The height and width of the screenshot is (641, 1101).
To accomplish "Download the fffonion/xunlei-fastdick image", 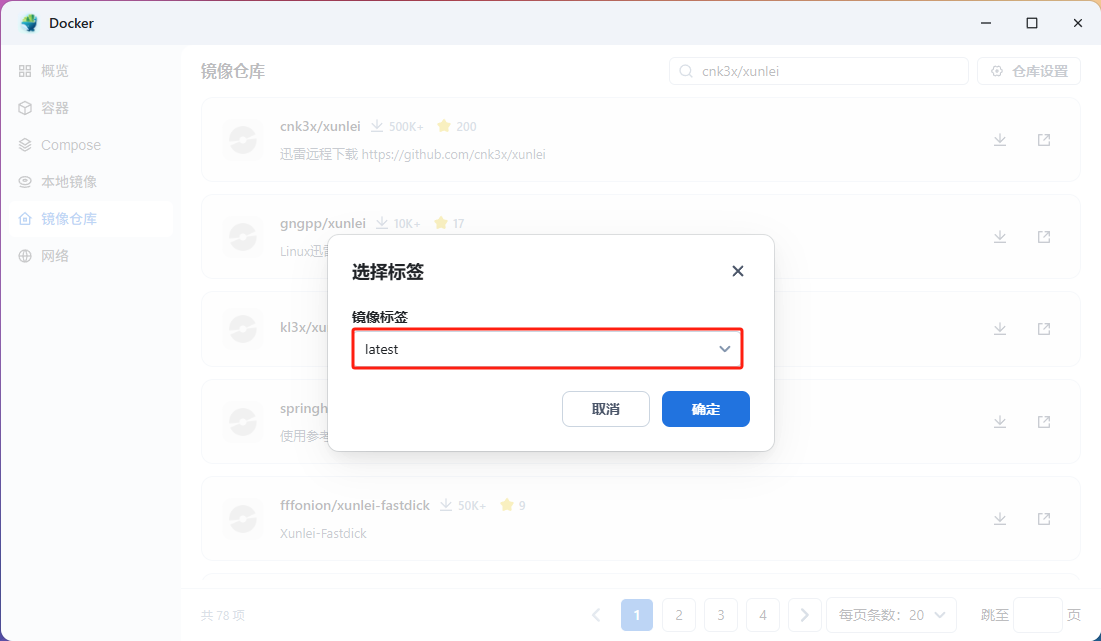I will tap(1000, 519).
